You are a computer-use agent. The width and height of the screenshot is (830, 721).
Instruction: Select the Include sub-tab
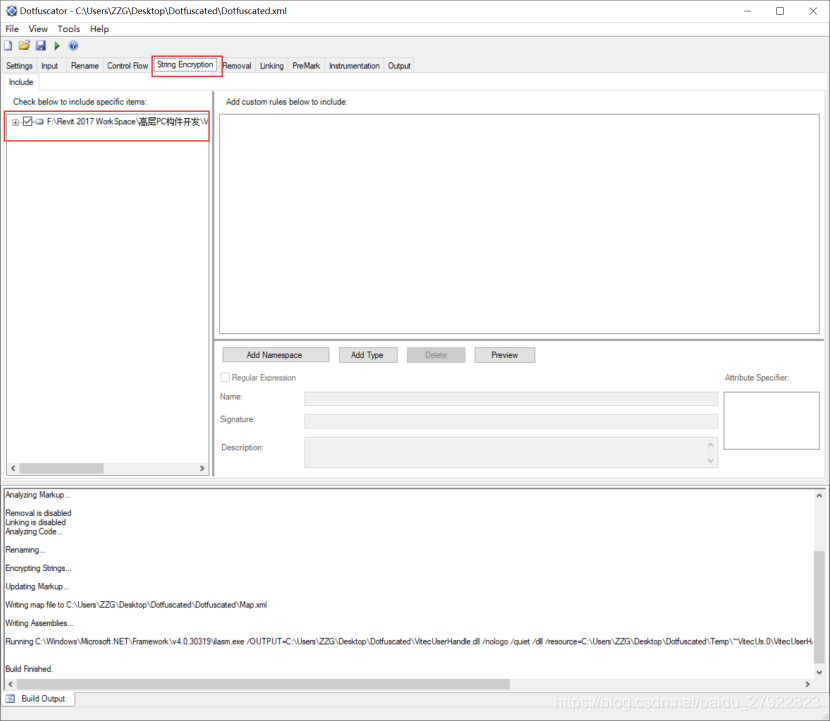[21, 82]
